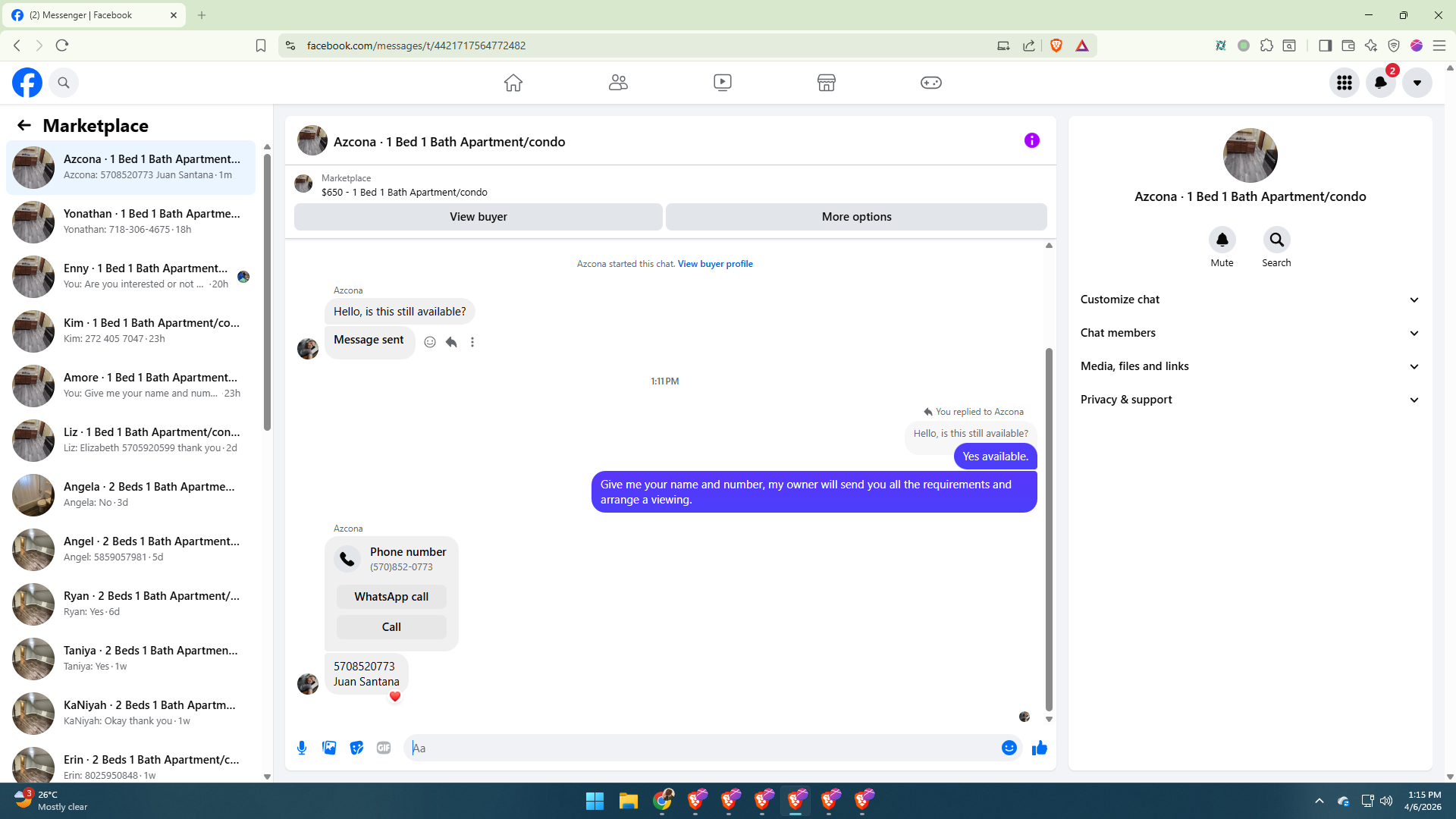The width and height of the screenshot is (1456, 819).
Task: Open the Marketplace tab in top navigation
Action: click(827, 83)
